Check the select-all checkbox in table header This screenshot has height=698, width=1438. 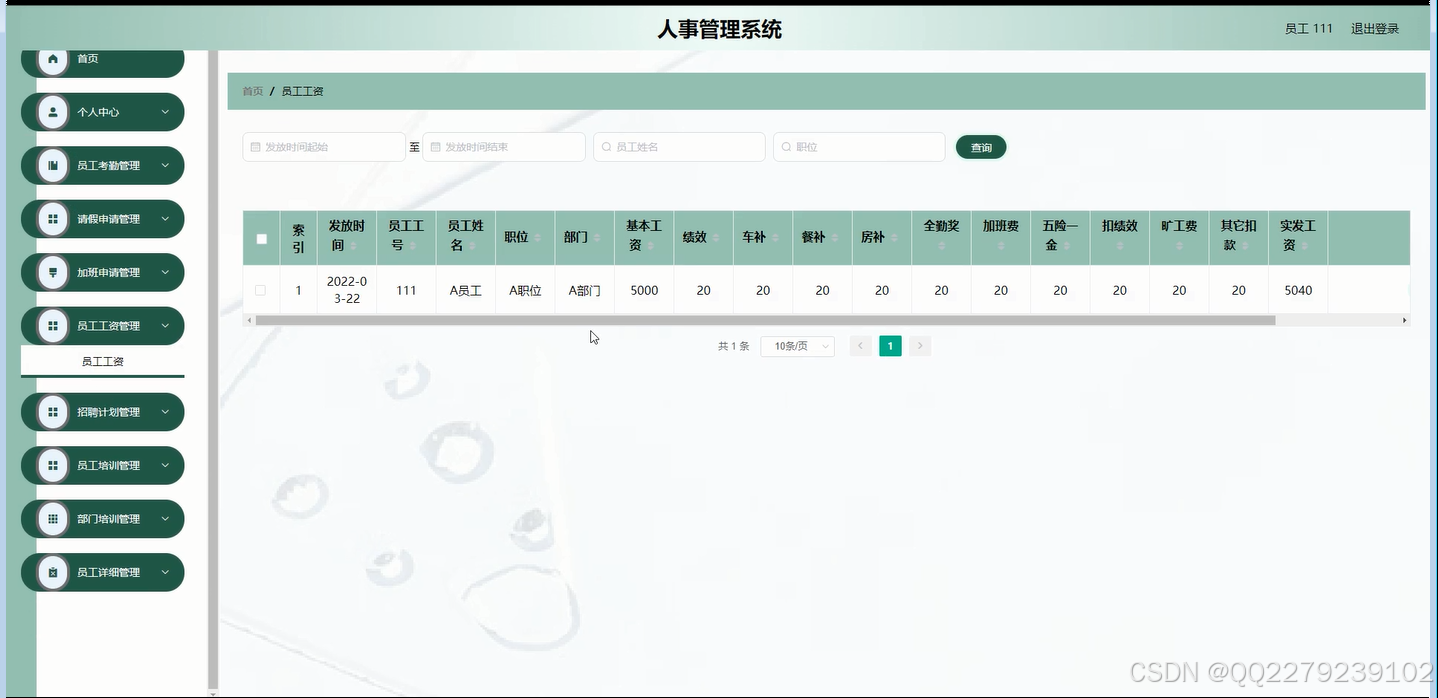click(x=261, y=238)
